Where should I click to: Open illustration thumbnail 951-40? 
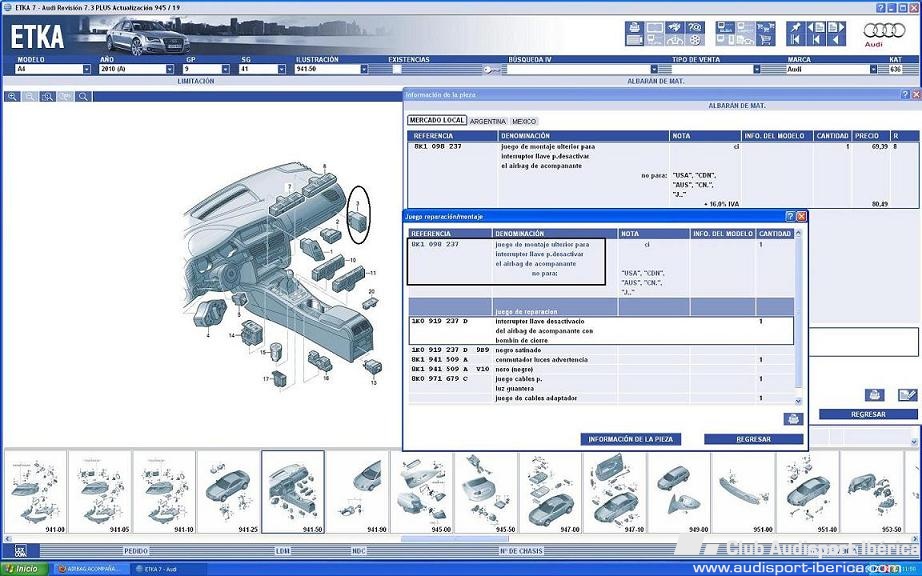[x=808, y=493]
